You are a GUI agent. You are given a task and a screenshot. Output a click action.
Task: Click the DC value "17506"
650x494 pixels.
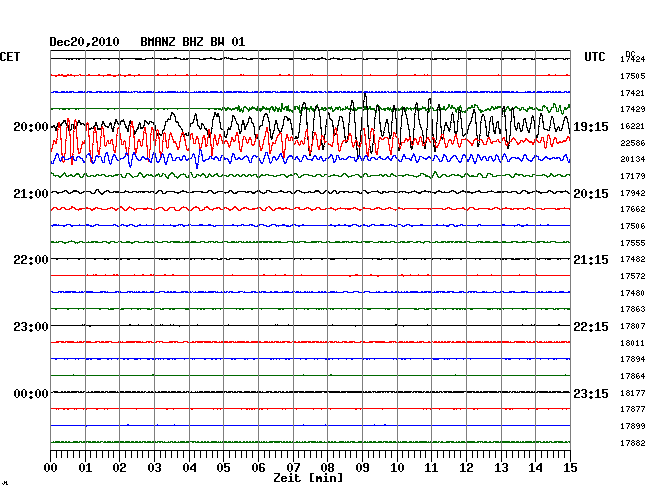click(x=633, y=226)
